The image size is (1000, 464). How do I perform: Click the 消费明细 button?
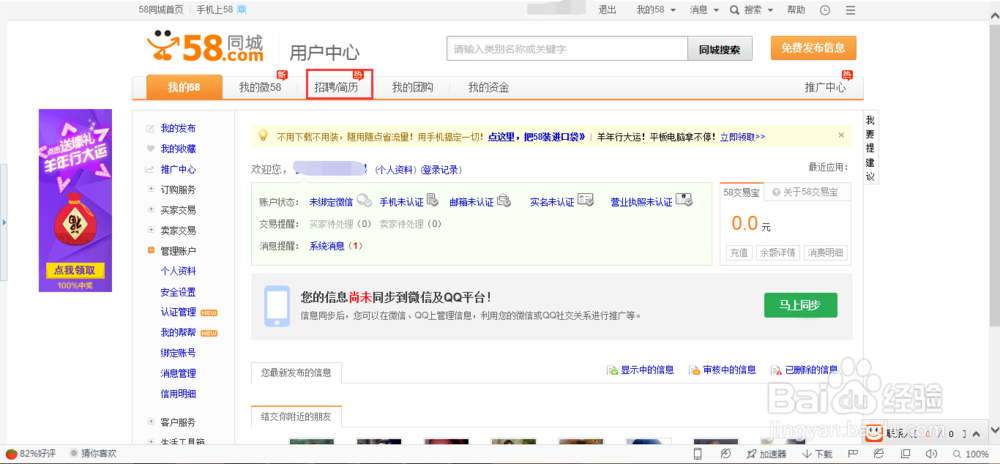pyautogui.click(x=825, y=252)
